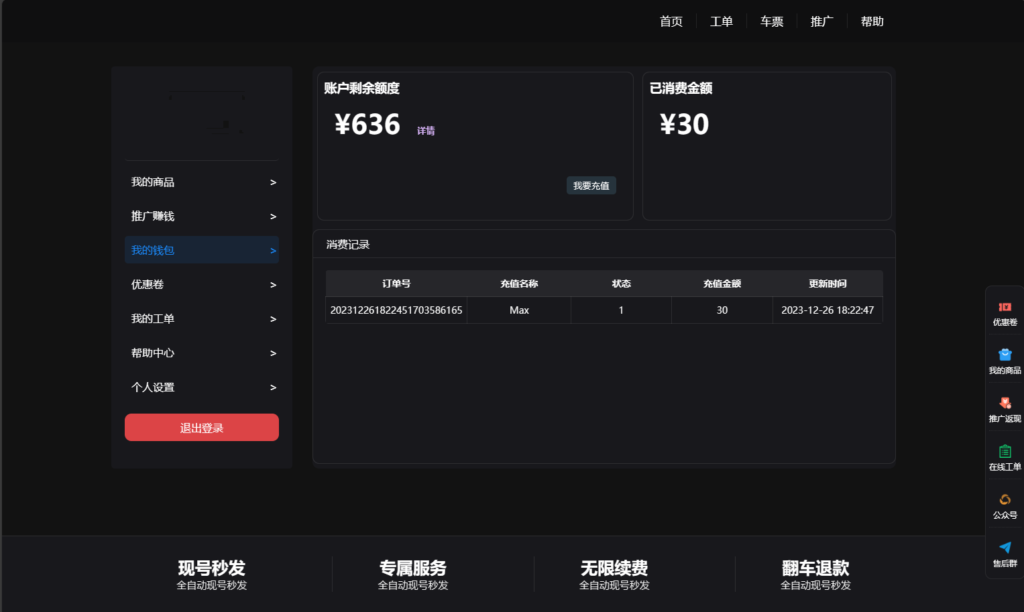
Task: Expand the 推广赚钱 sidebar entry
Action: [x=201, y=216]
